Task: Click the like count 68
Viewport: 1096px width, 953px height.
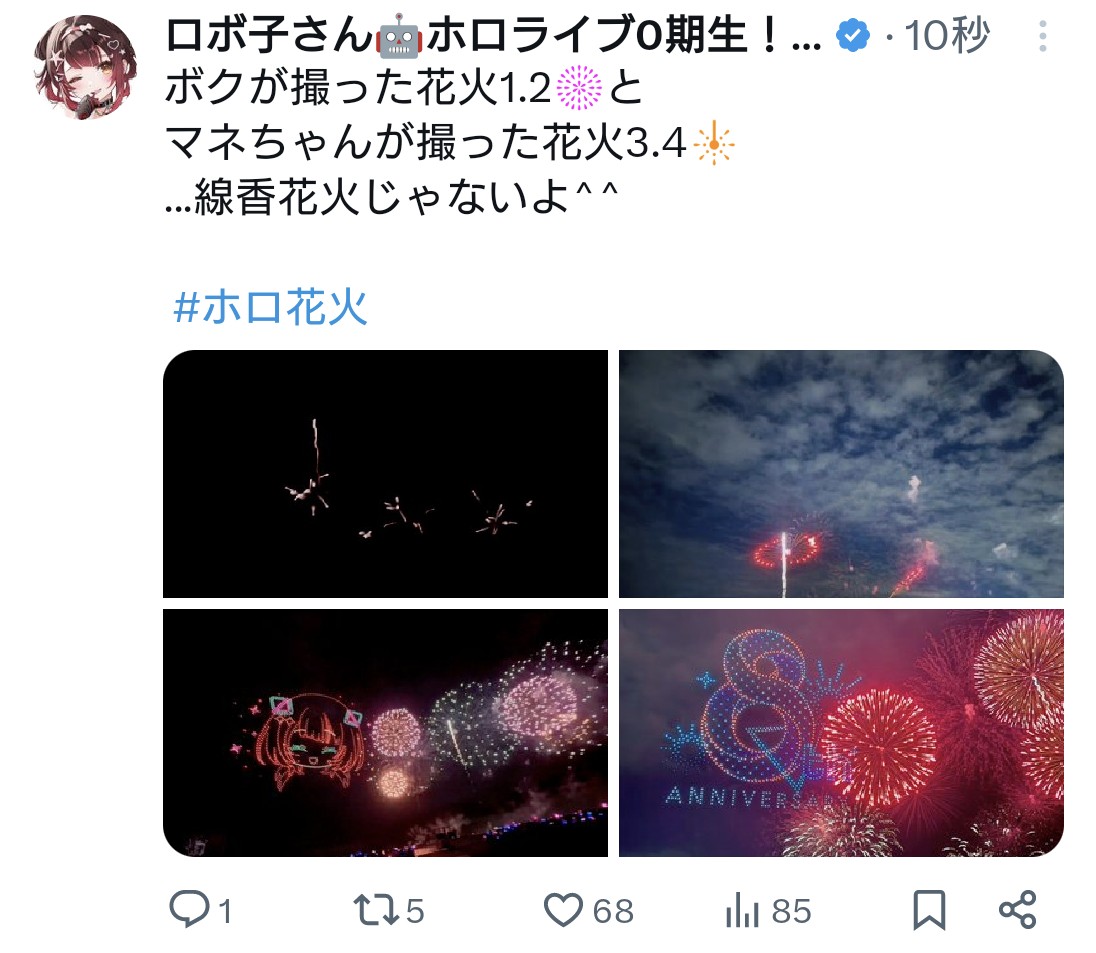Action: [613, 912]
